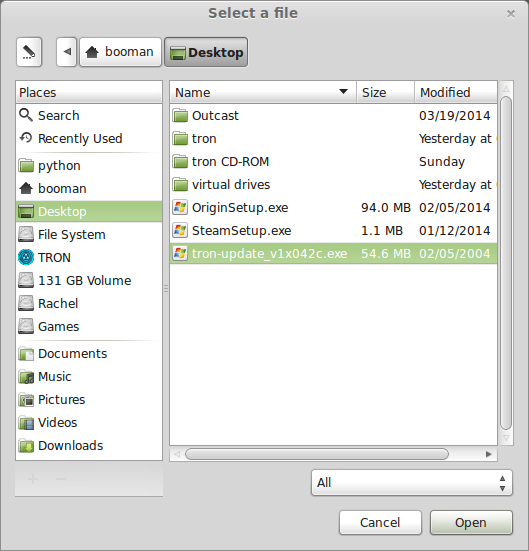The width and height of the screenshot is (529, 551).
Task: Click the Cancel button
Action: (380, 523)
